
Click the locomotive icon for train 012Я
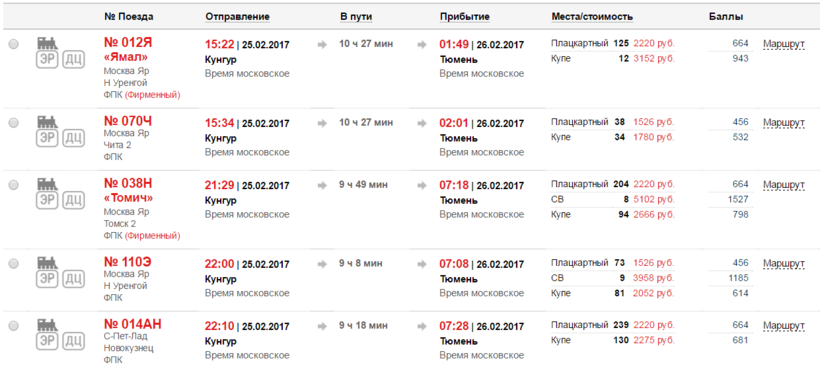tap(47, 43)
